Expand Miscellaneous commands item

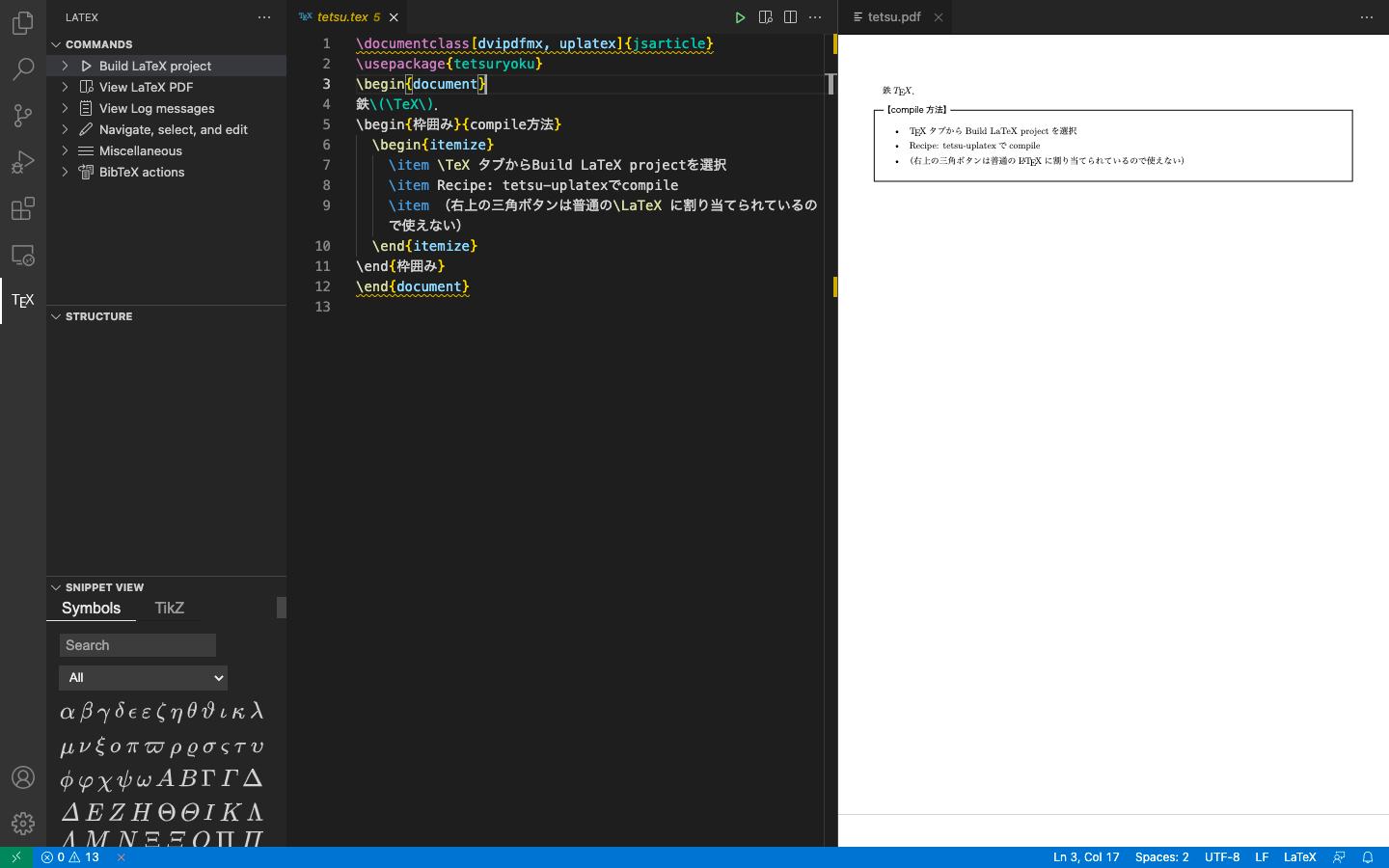pyautogui.click(x=65, y=150)
